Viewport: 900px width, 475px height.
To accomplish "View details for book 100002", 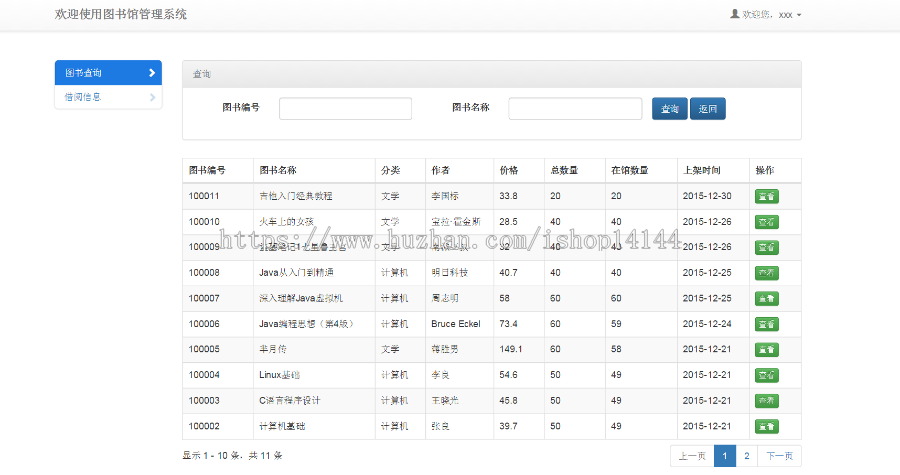I will [767, 426].
